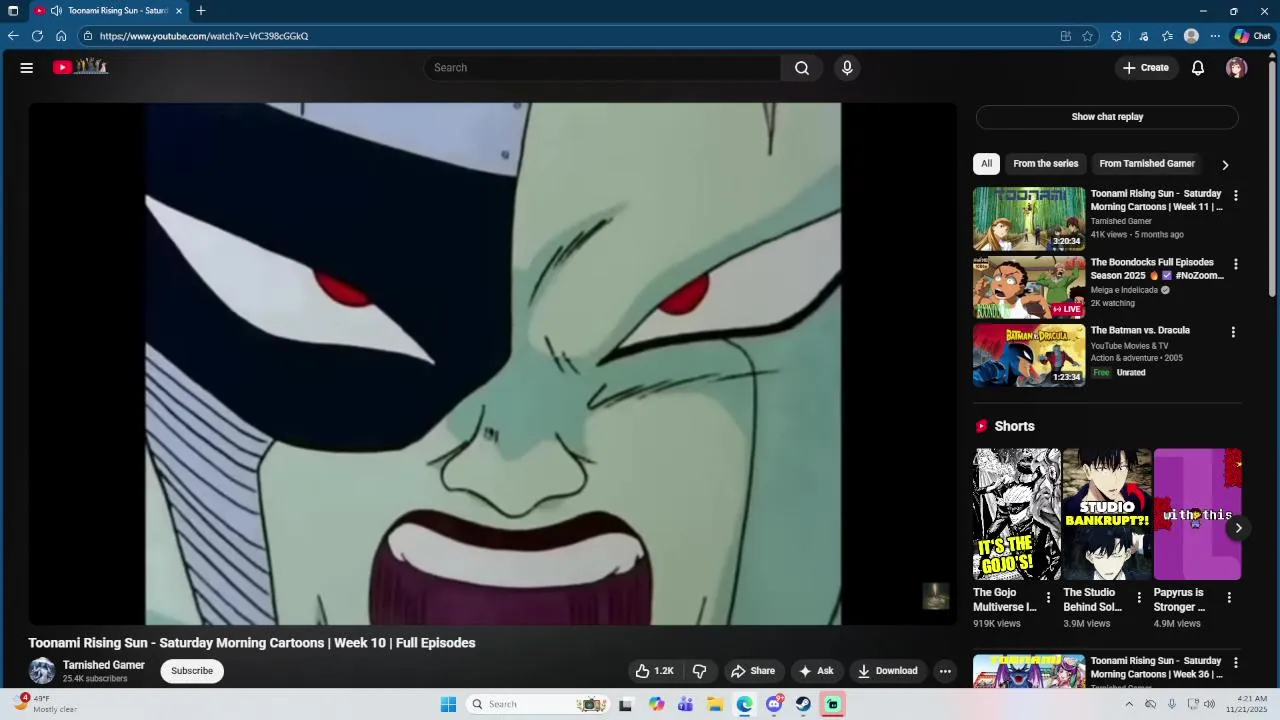Open The Studio Behind Solo short
Image resolution: width=1280 pixels, height=720 pixels.
(1107, 514)
